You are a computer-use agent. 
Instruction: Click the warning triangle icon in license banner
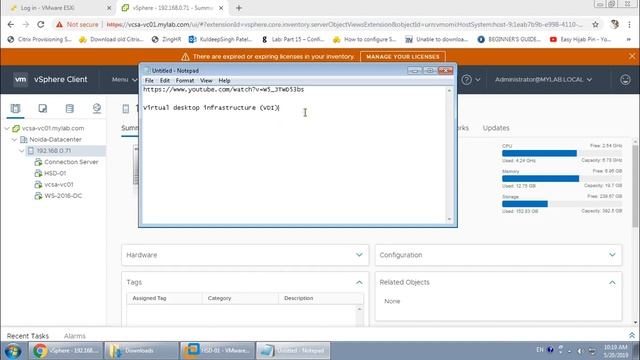click(185, 56)
